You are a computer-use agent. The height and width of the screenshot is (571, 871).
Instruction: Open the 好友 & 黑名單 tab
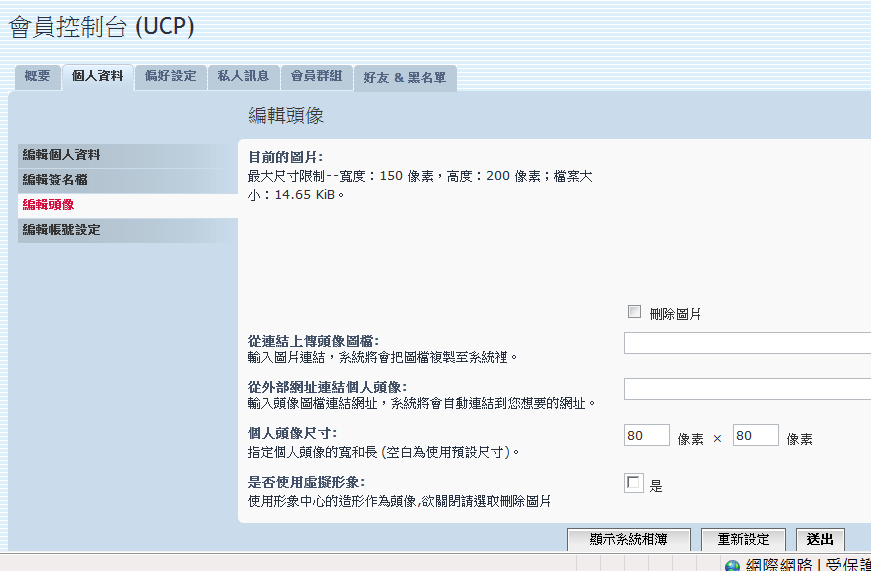tap(405, 77)
